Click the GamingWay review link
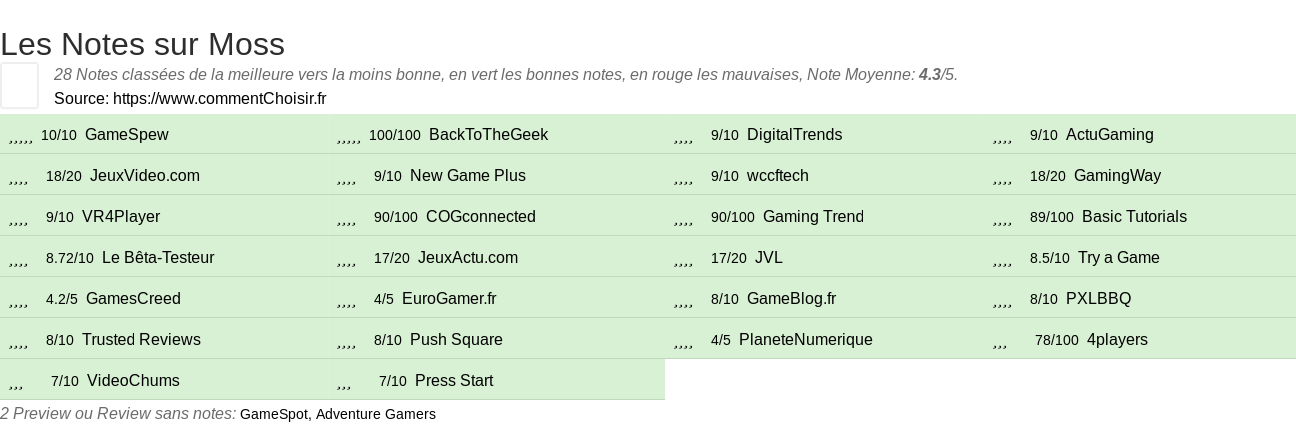The image size is (1296, 425). point(1117,176)
